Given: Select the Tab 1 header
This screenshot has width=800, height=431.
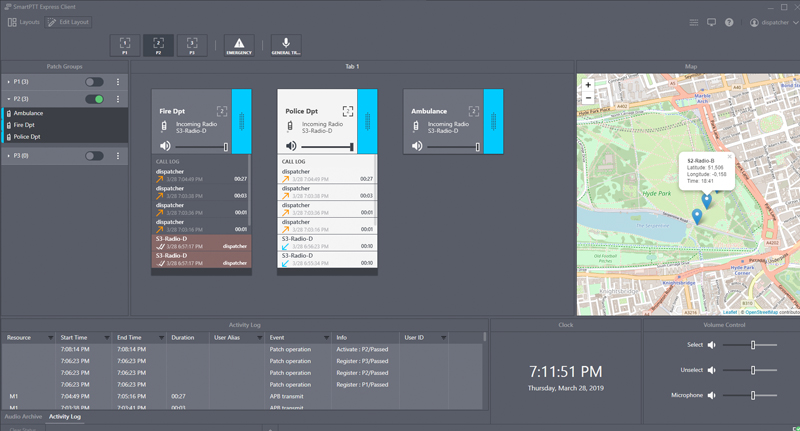Looking at the screenshot, I should coord(352,66).
